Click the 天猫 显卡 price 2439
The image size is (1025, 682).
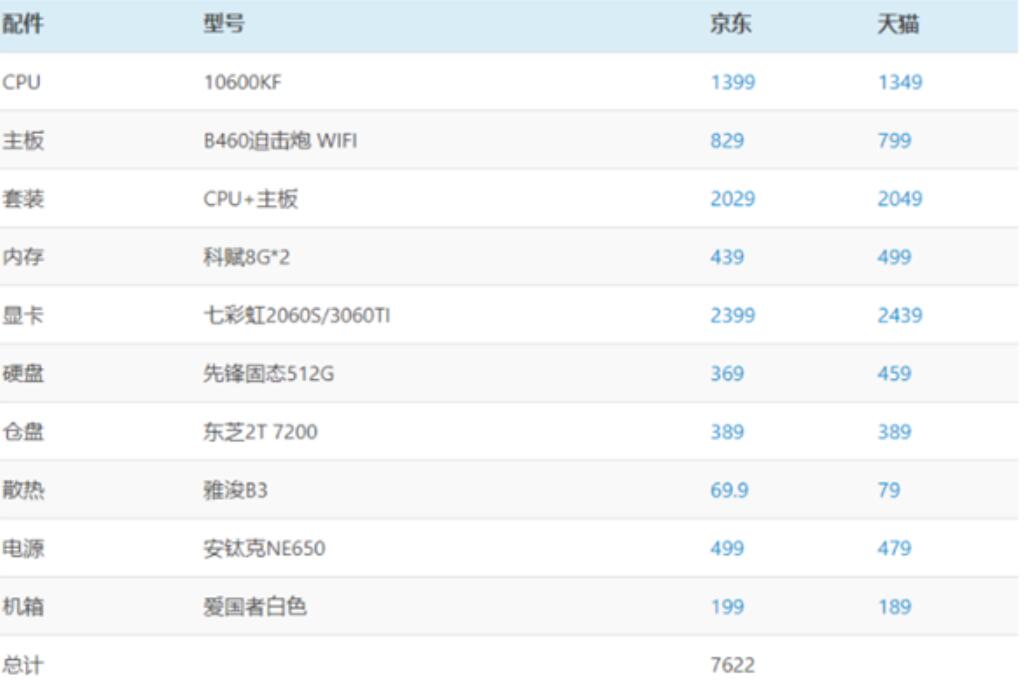click(x=899, y=316)
